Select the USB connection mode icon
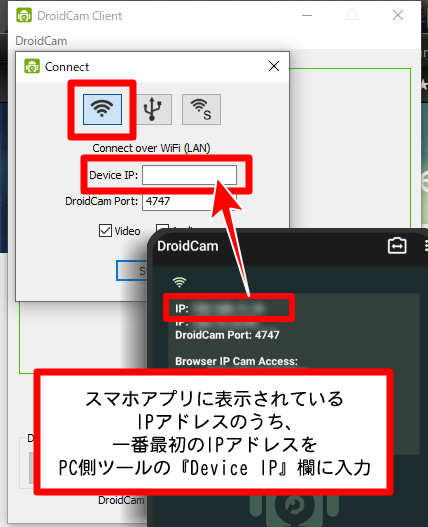 [154, 109]
